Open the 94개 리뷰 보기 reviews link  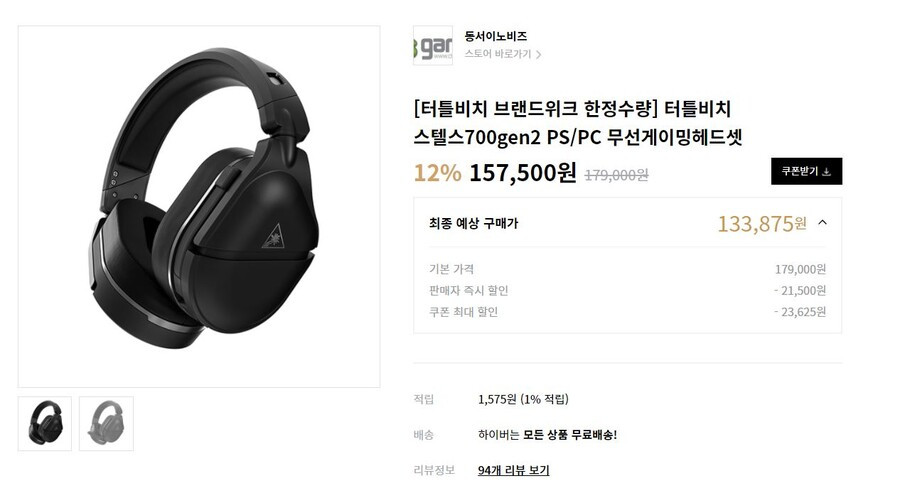[513, 470]
